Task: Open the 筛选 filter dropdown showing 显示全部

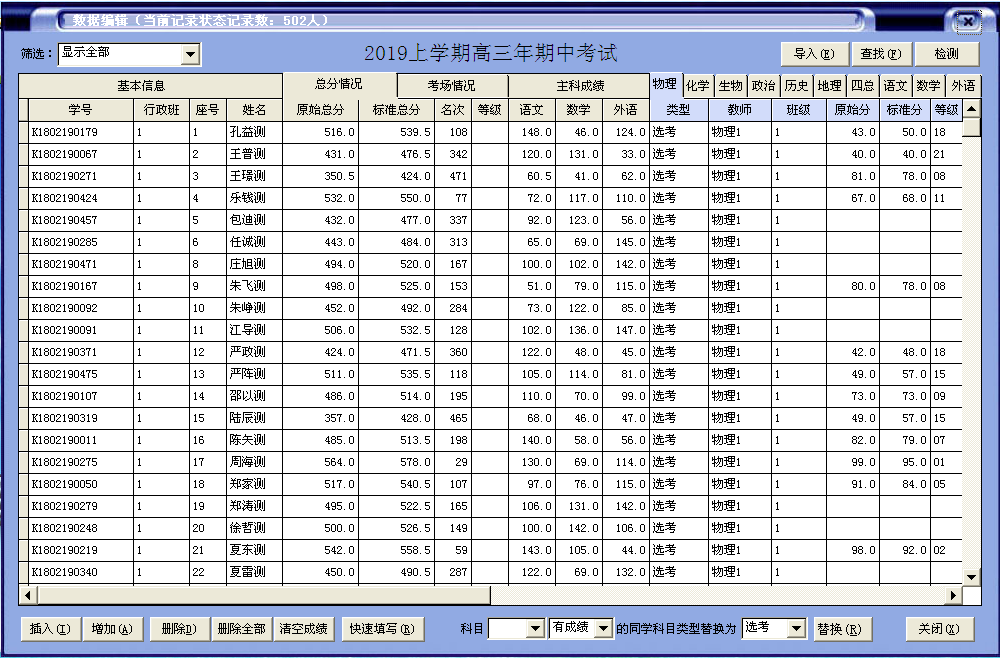Action: point(190,55)
